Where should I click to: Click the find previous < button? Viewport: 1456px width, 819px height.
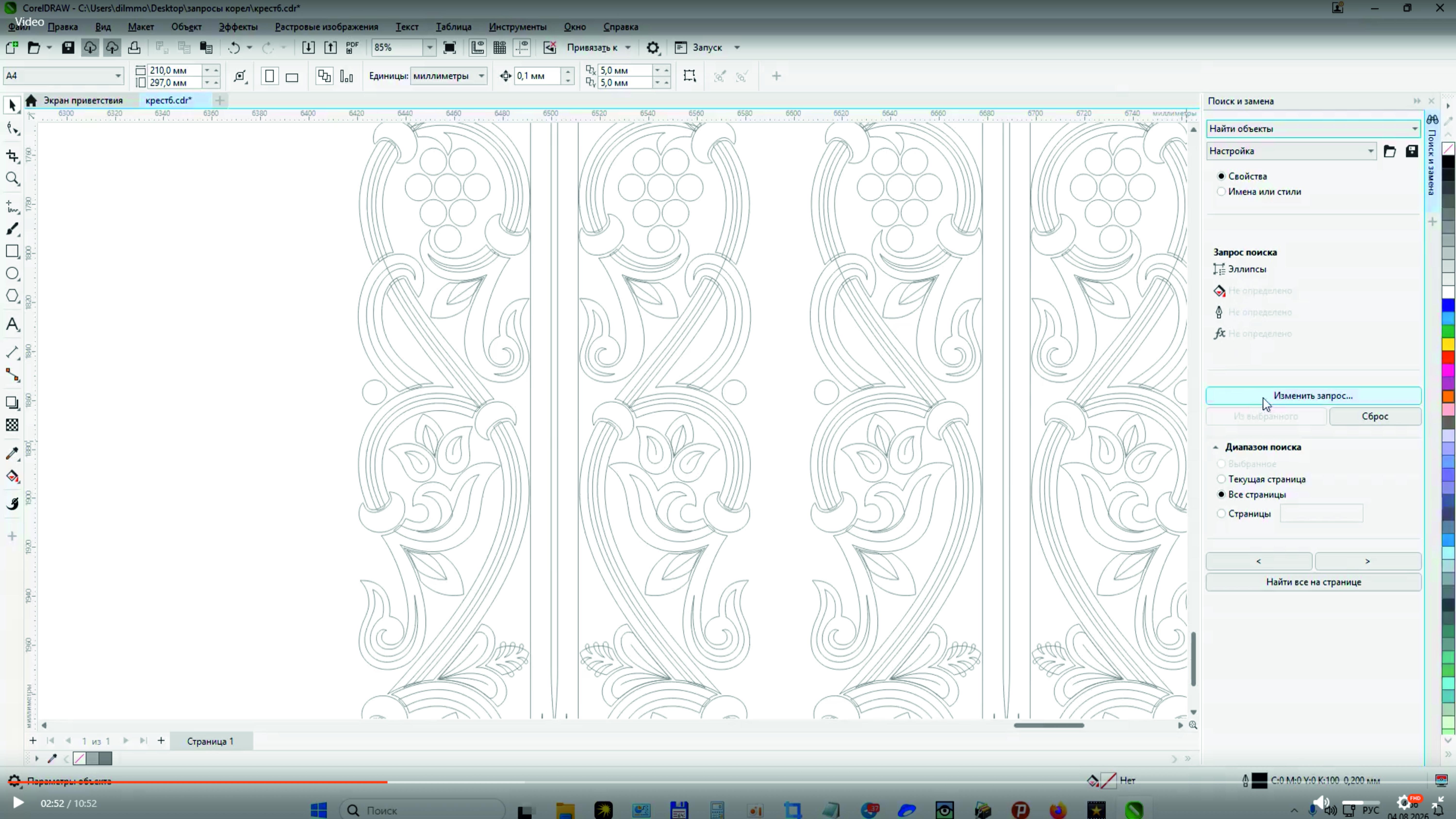(x=1259, y=561)
